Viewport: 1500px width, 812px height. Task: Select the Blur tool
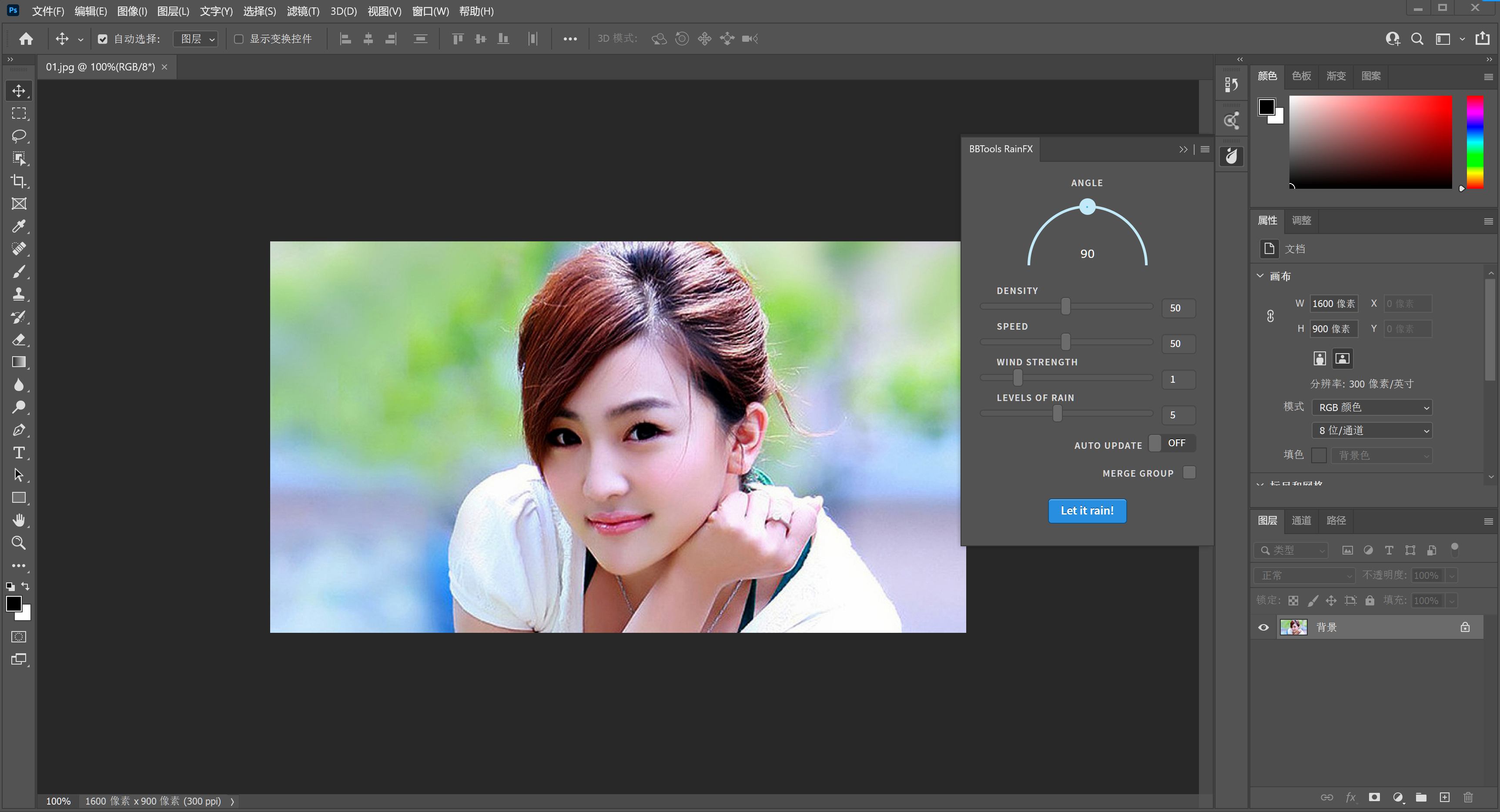pos(19,385)
